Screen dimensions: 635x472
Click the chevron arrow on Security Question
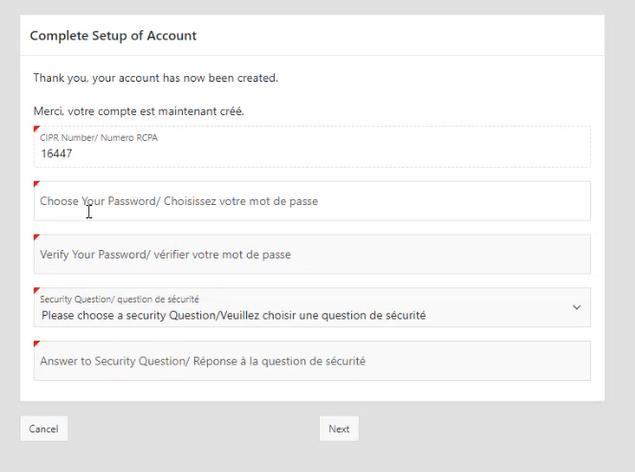(x=576, y=308)
